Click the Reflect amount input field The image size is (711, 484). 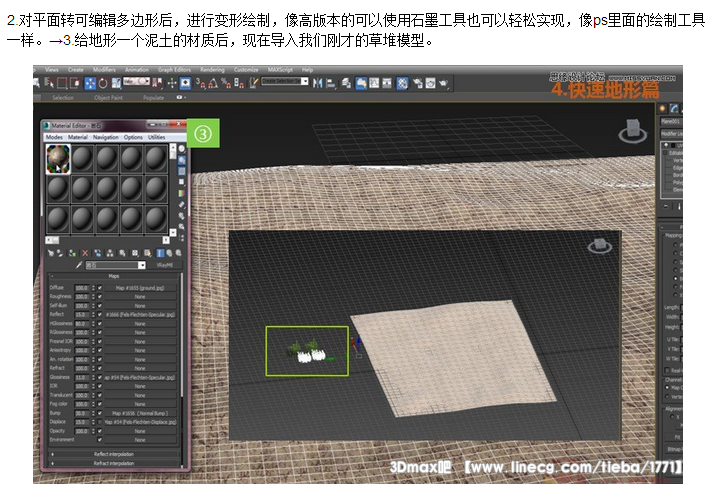pyautogui.click(x=82, y=314)
